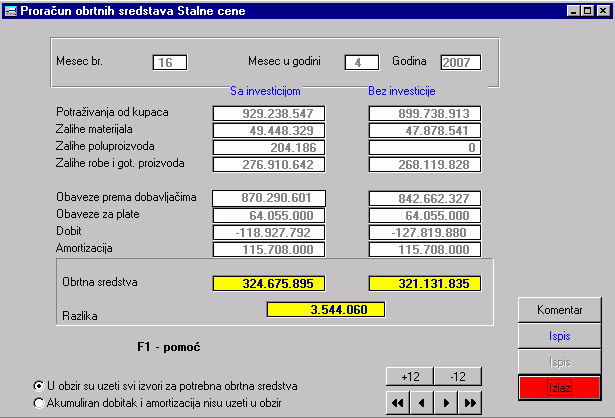Minimize the Proračun obrtnih sredstava window
Screen dimensions: 615x418
(x=573, y=11)
